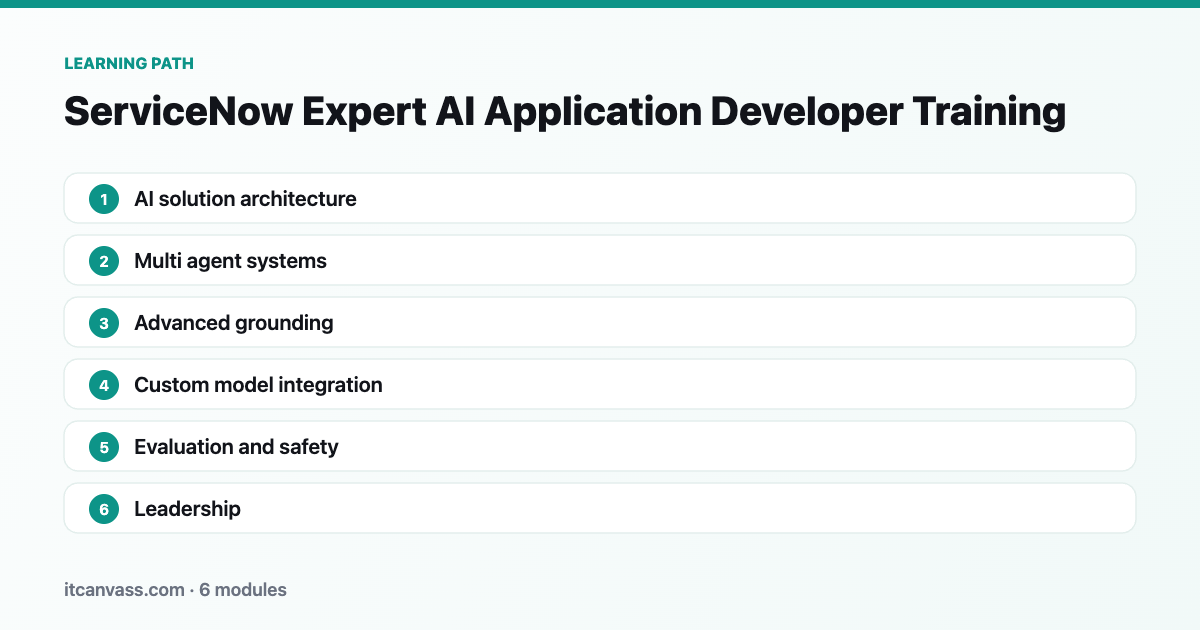Screen dimensions: 1200x630
Task: Click the number 4 badge icon
Action: click(104, 385)
